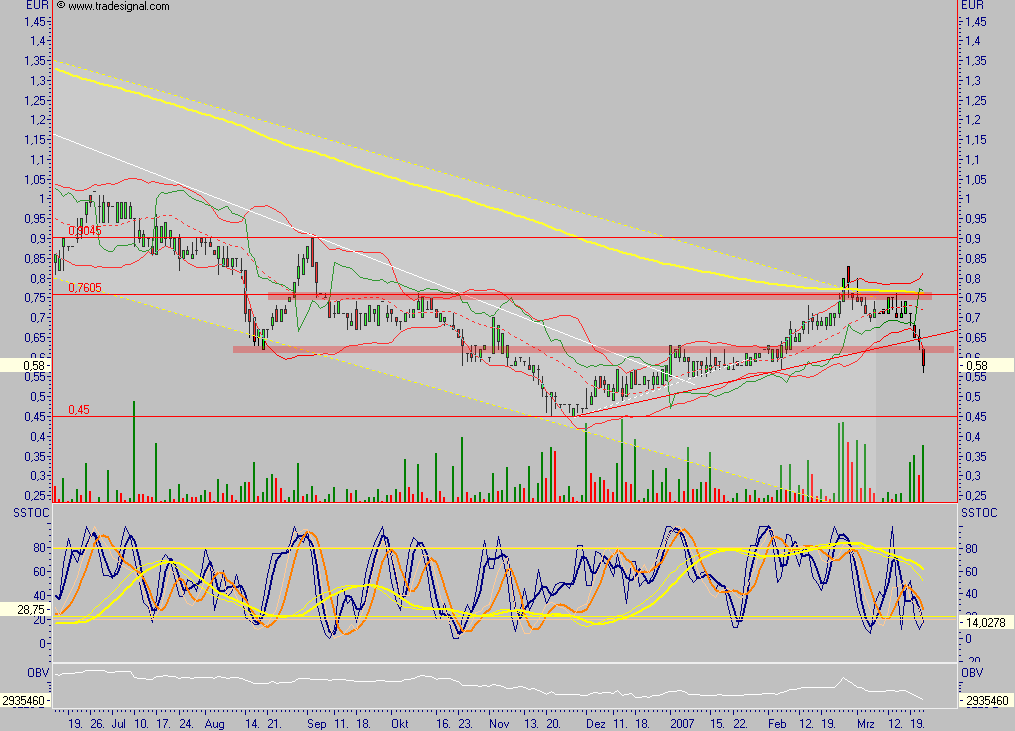Jump to 2007 on the time axis
Screen dimensions: 1015x731
683,720
